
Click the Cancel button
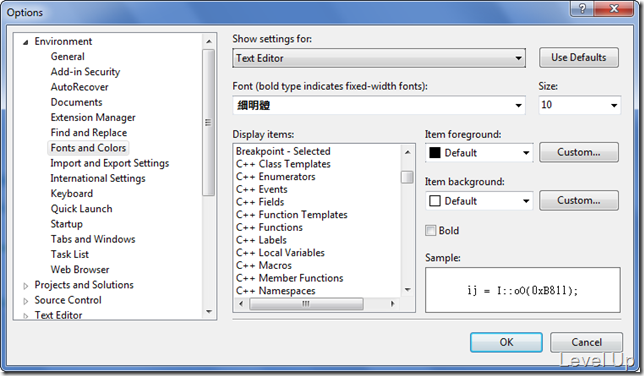click(x=586, y=342)
